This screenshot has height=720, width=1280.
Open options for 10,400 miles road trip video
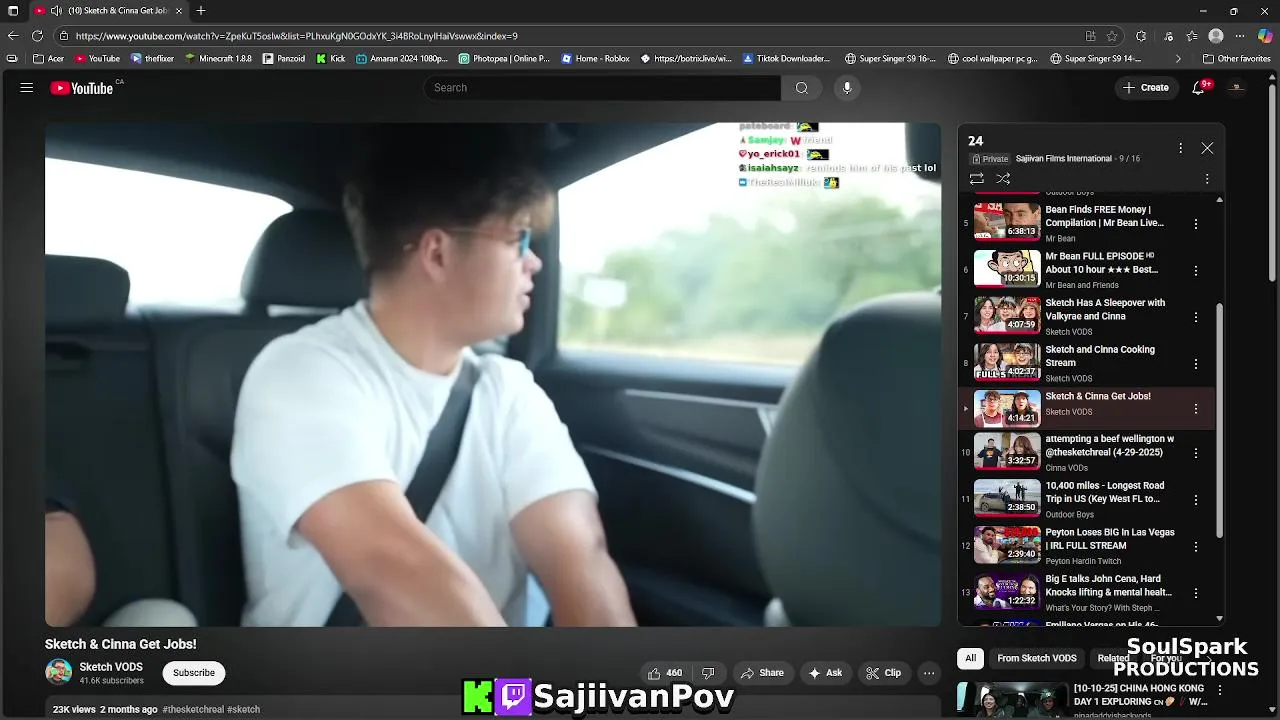click(1195, 500)
